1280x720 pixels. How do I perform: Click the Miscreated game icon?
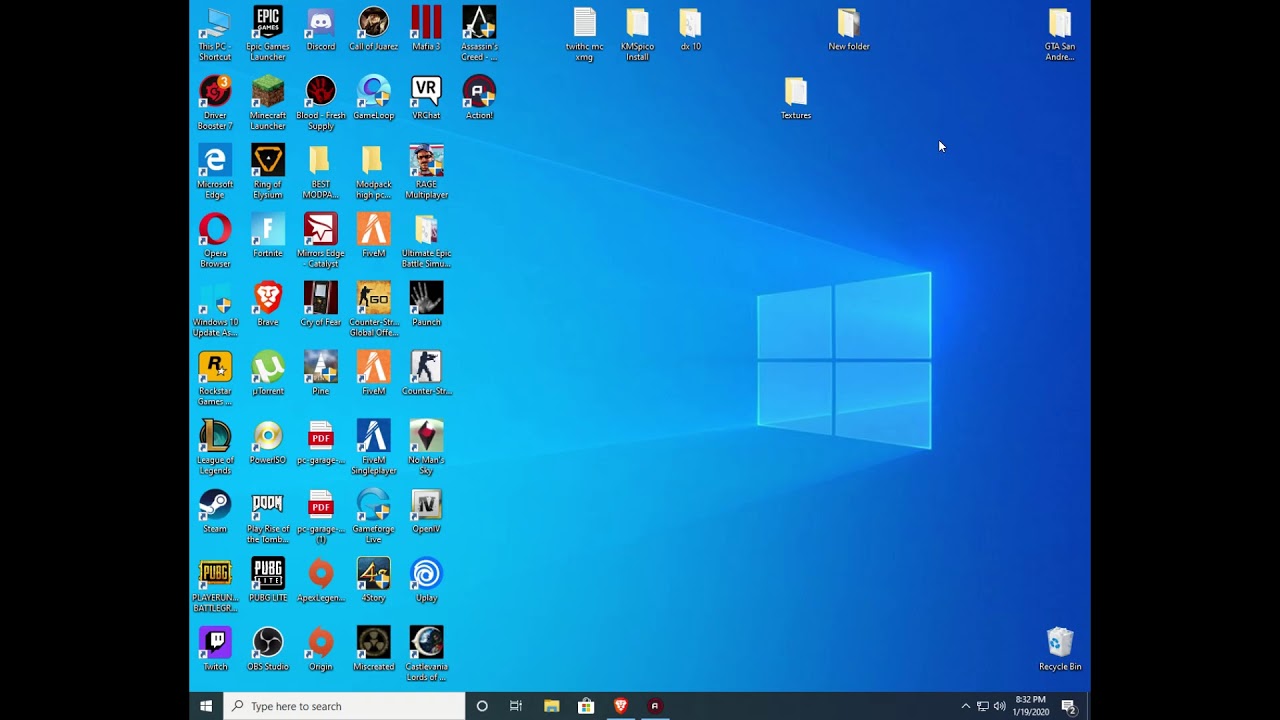[x=374, y=649]
